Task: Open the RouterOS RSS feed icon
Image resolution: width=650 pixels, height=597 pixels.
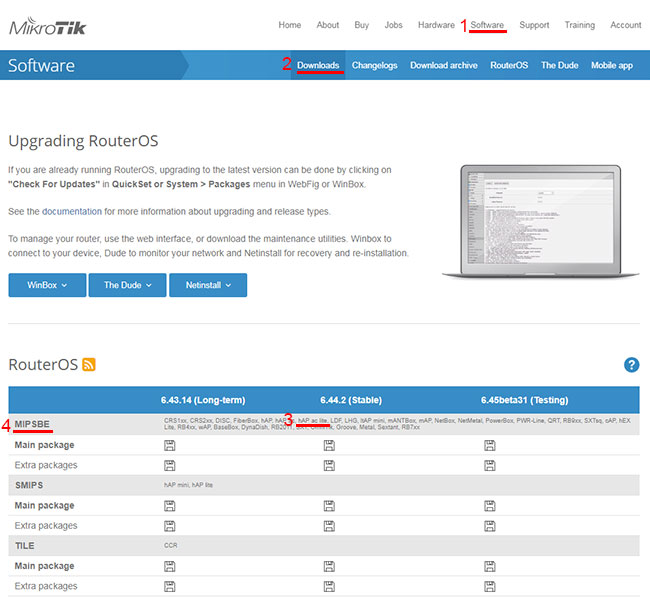Action: [89, 364]
